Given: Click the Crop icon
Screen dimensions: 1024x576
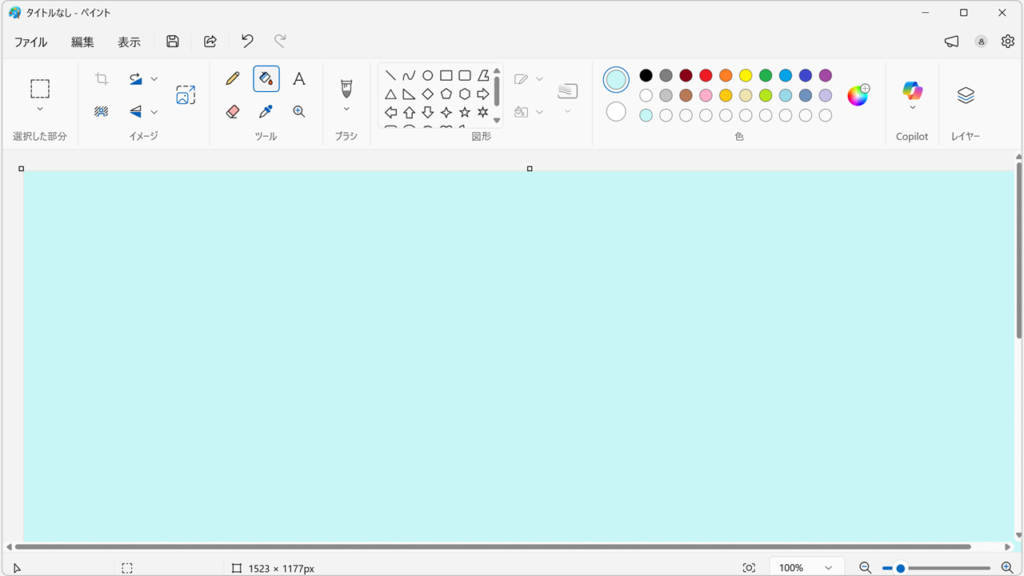Looking at the screenshot, I should click(x=100, y=77).
